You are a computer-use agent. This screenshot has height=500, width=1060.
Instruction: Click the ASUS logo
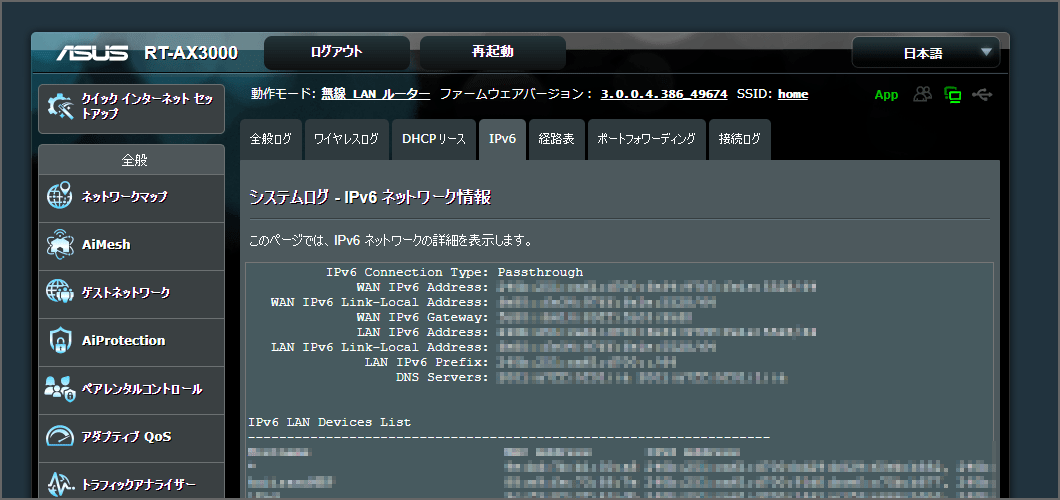[92, 53]
